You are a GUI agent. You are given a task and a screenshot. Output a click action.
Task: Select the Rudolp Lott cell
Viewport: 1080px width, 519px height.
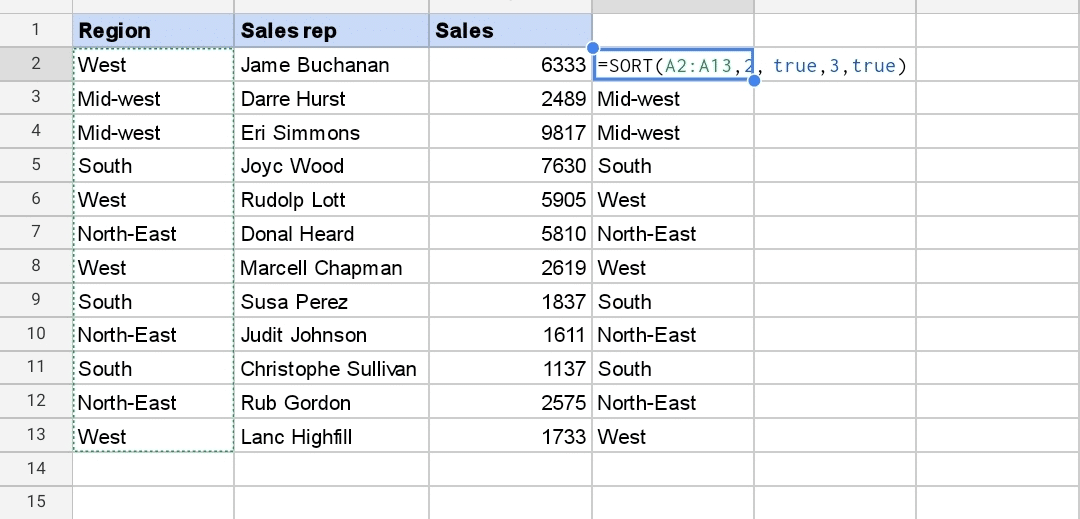click(x=331, y=200)
